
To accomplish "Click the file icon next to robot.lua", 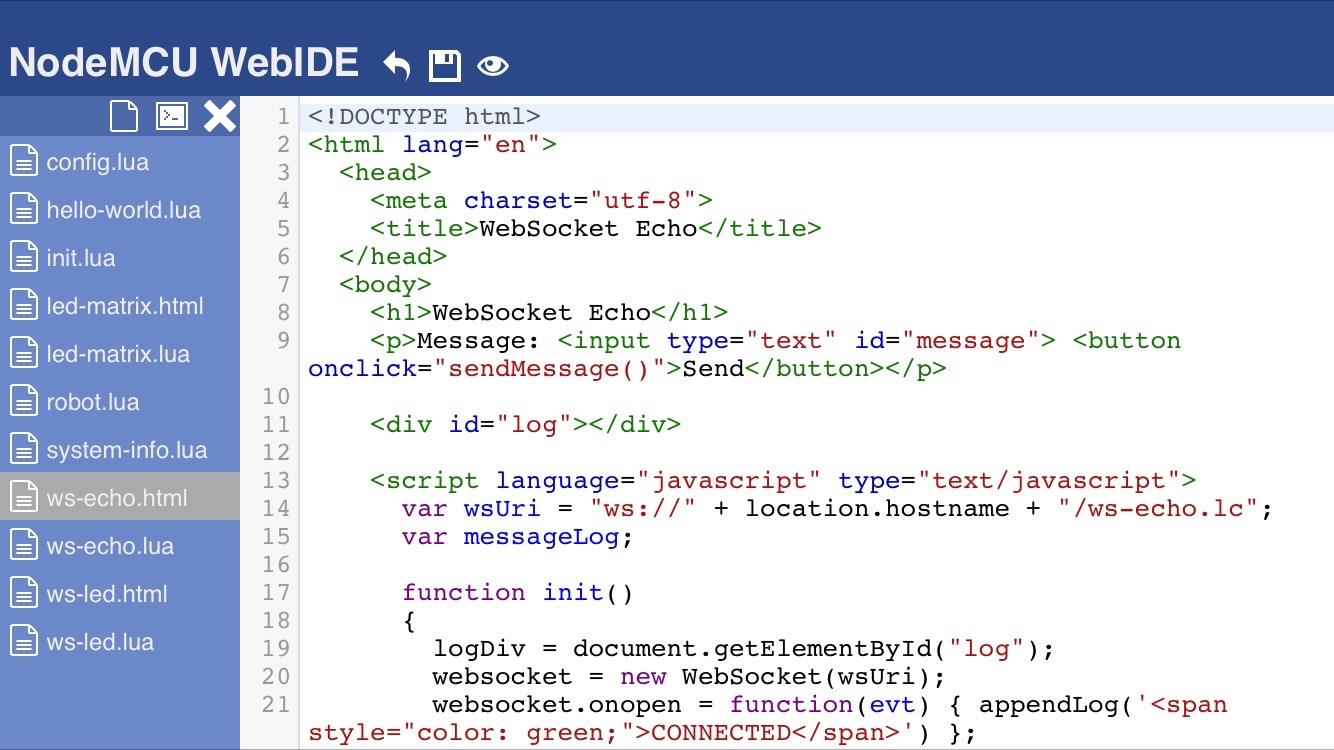I will (24, 402).
